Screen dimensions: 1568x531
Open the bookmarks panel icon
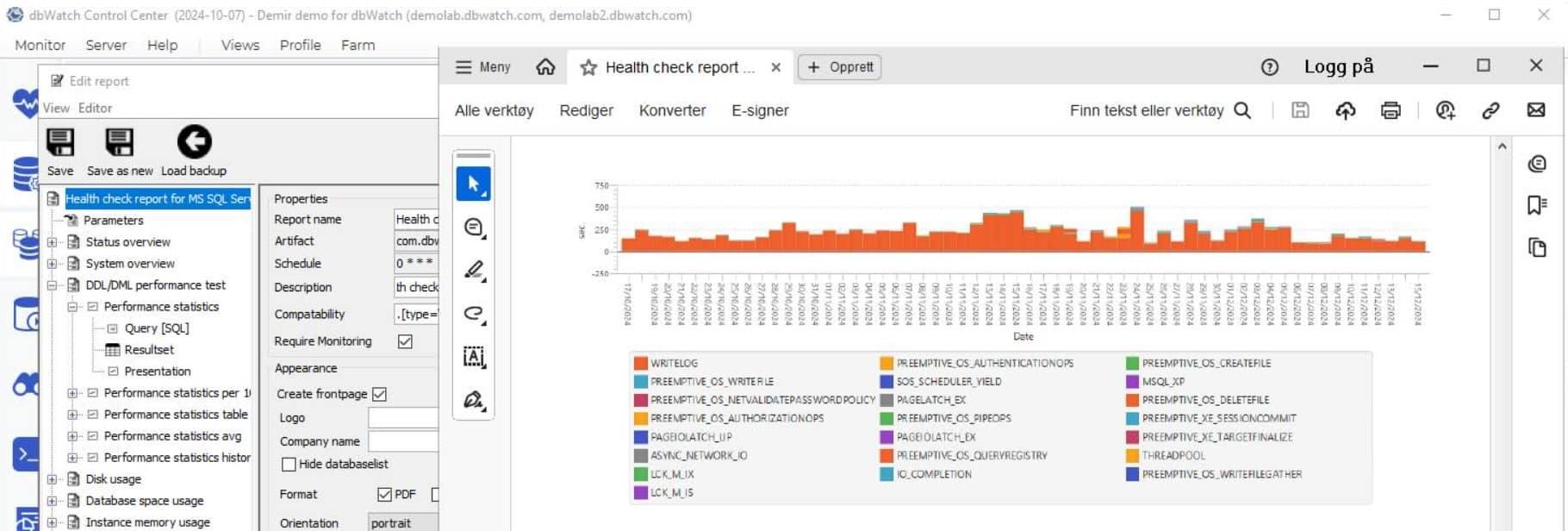[x=1537, y=205]
